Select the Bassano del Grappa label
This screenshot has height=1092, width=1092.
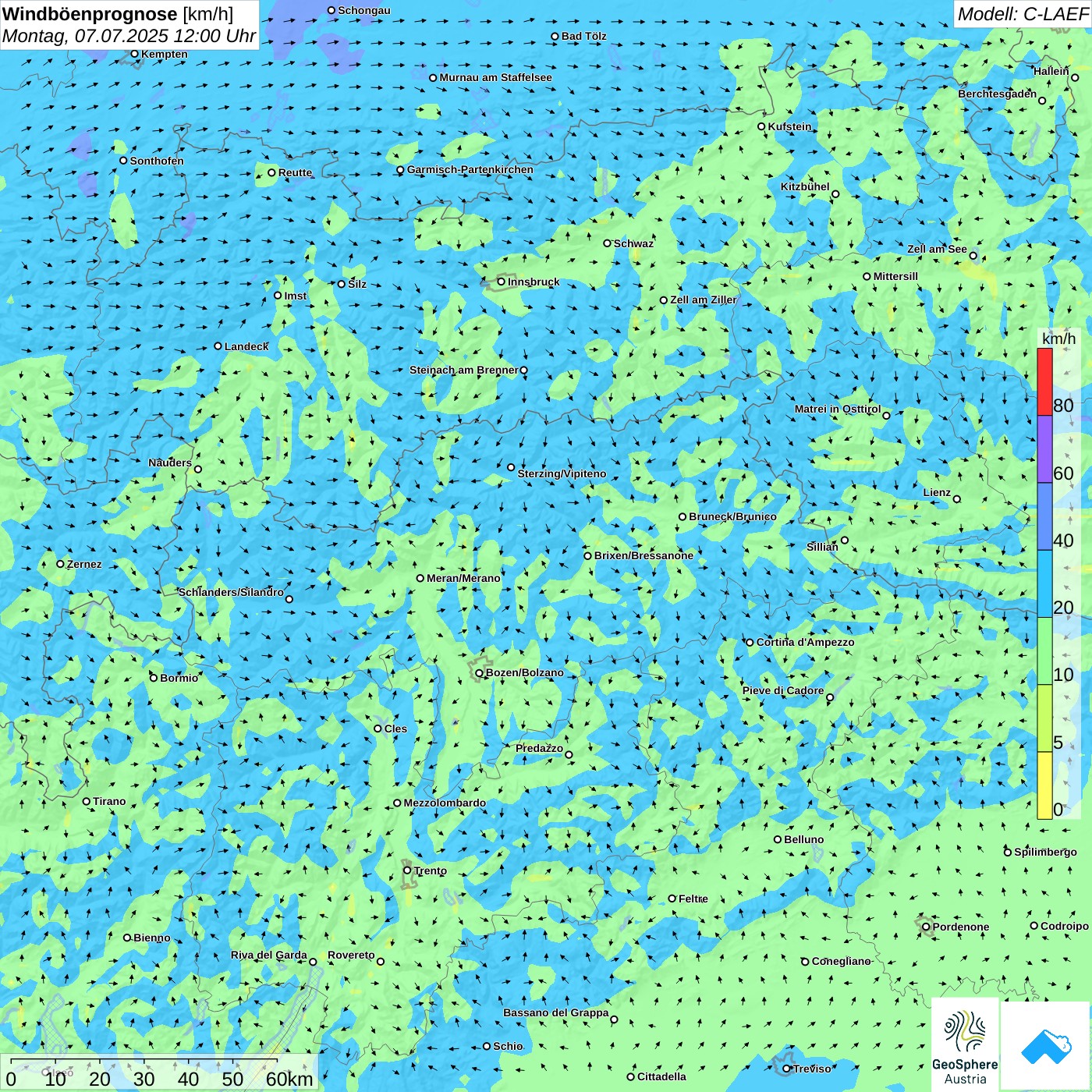tap(556, 1012)
